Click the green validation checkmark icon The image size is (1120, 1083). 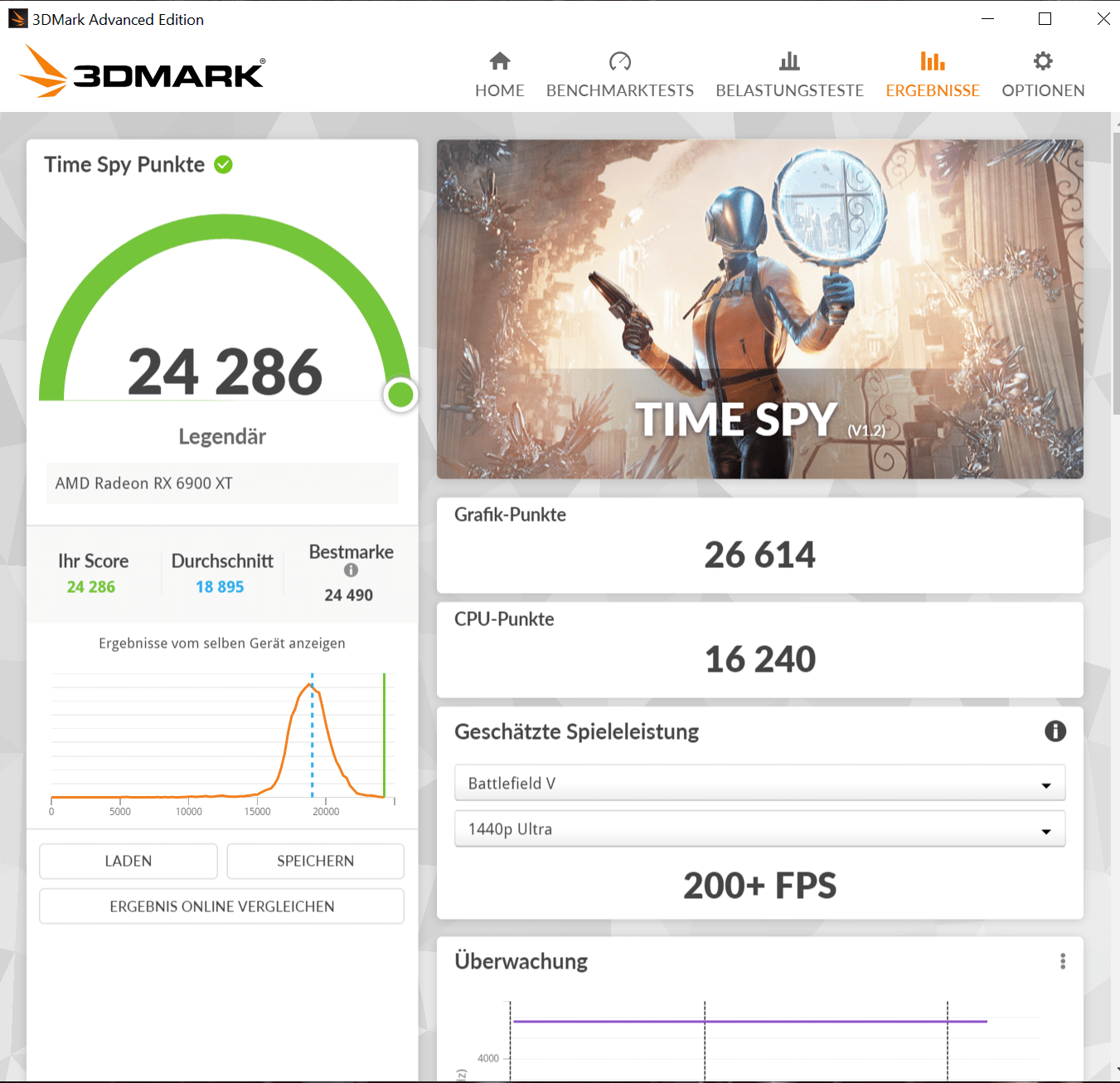point(223,164)
